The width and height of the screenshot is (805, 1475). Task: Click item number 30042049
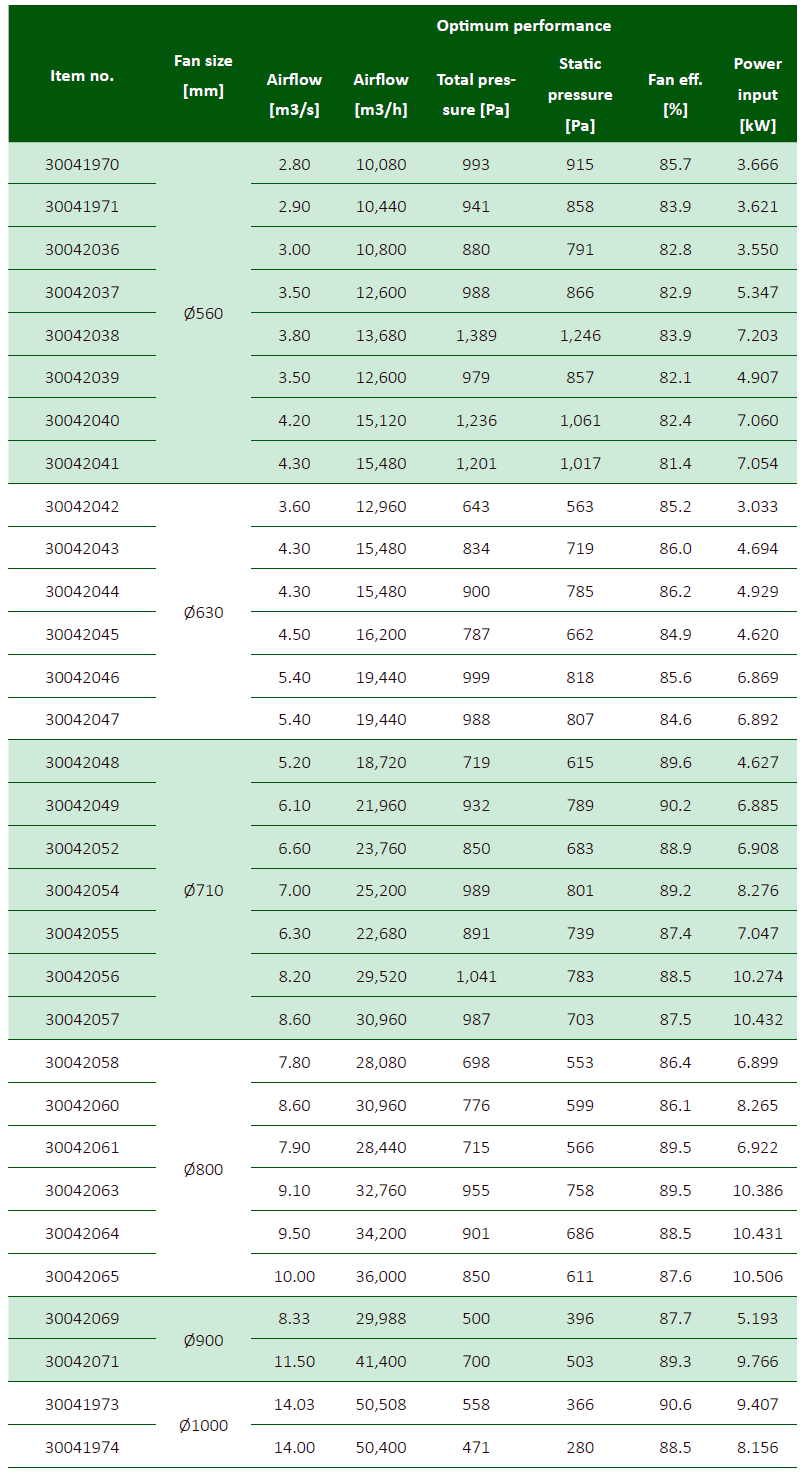pos(82,805)
